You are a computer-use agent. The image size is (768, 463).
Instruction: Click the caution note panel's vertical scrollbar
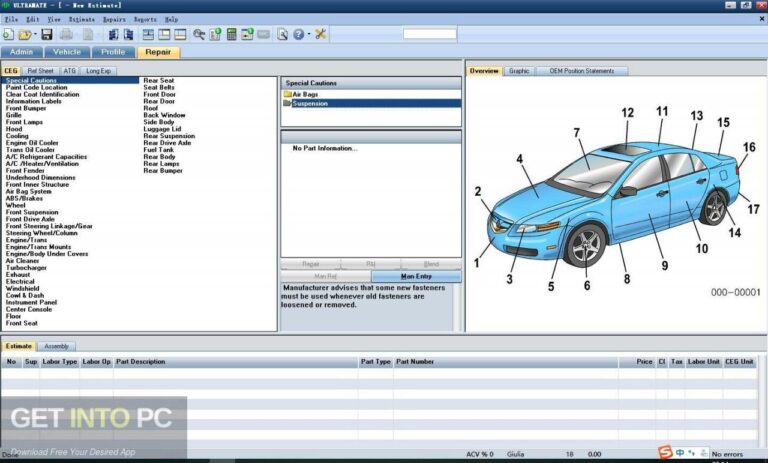coord(457,307)
